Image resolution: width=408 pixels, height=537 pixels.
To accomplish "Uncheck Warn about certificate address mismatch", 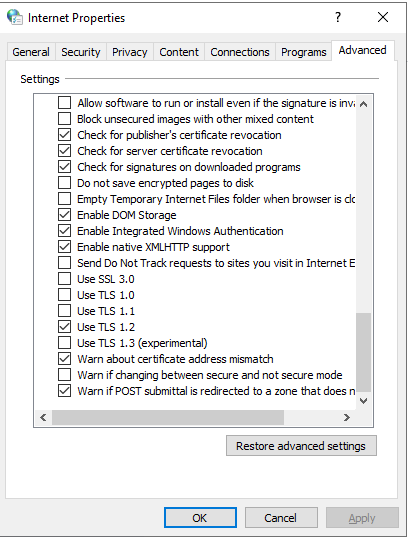I will pos(64,359).
